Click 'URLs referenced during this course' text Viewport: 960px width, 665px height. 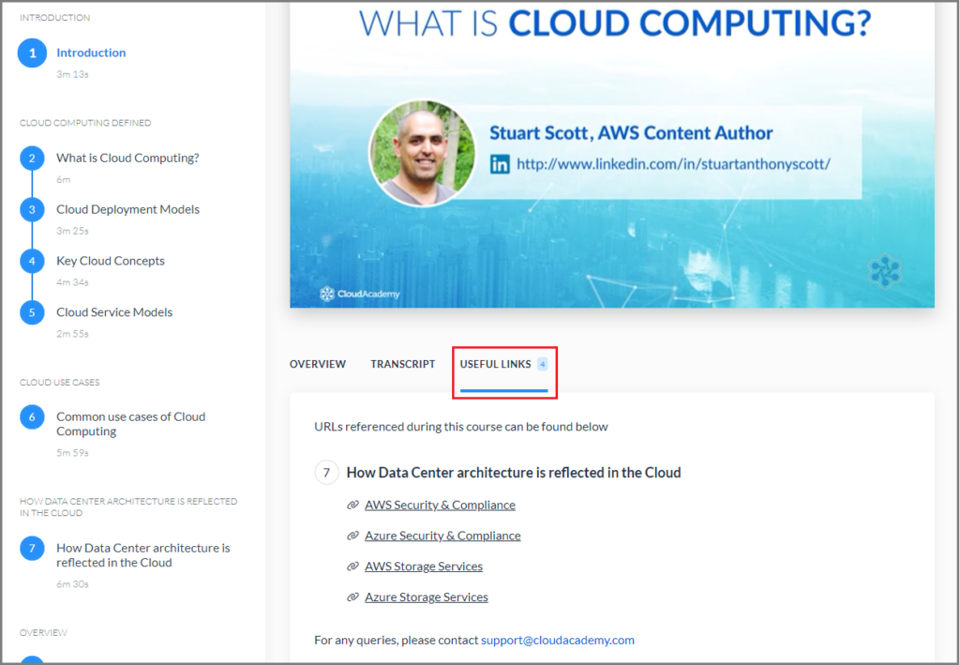pyautogui.click(x=461, y=427)
